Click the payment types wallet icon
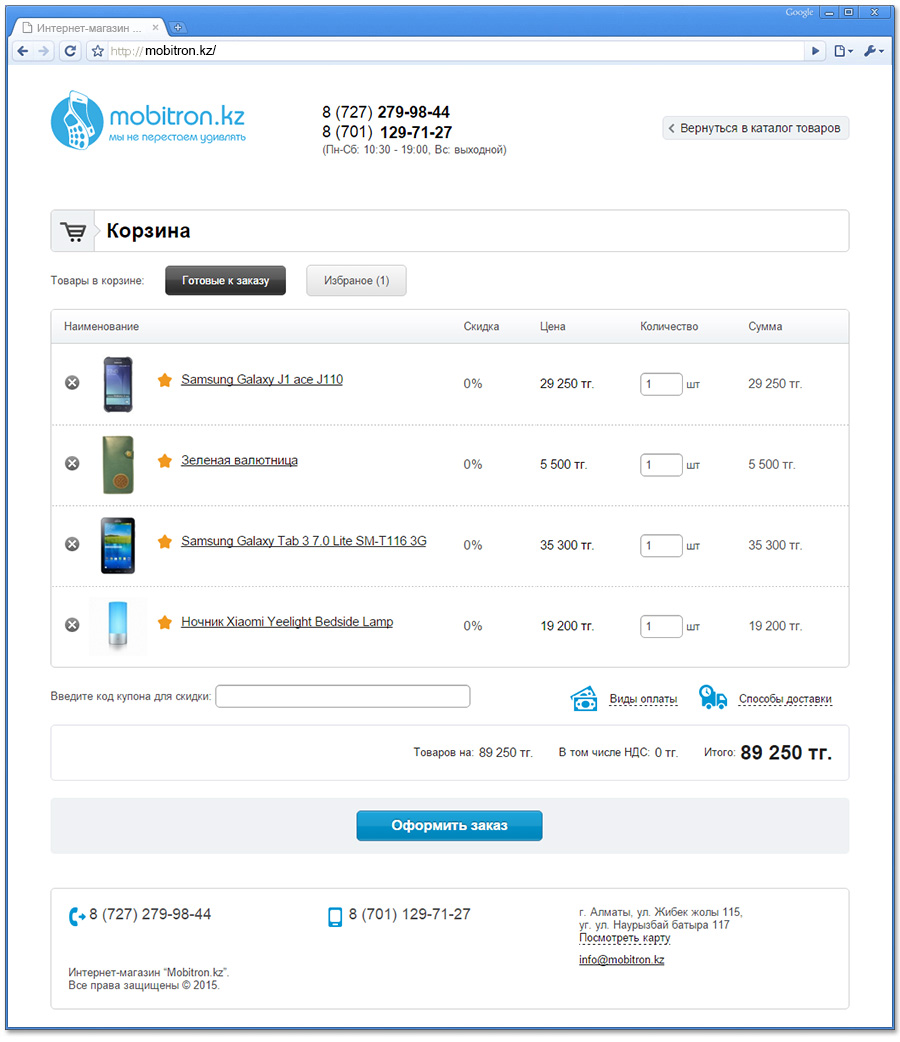The height and width of the screenshot is (1042, 900). pos(584,698)
